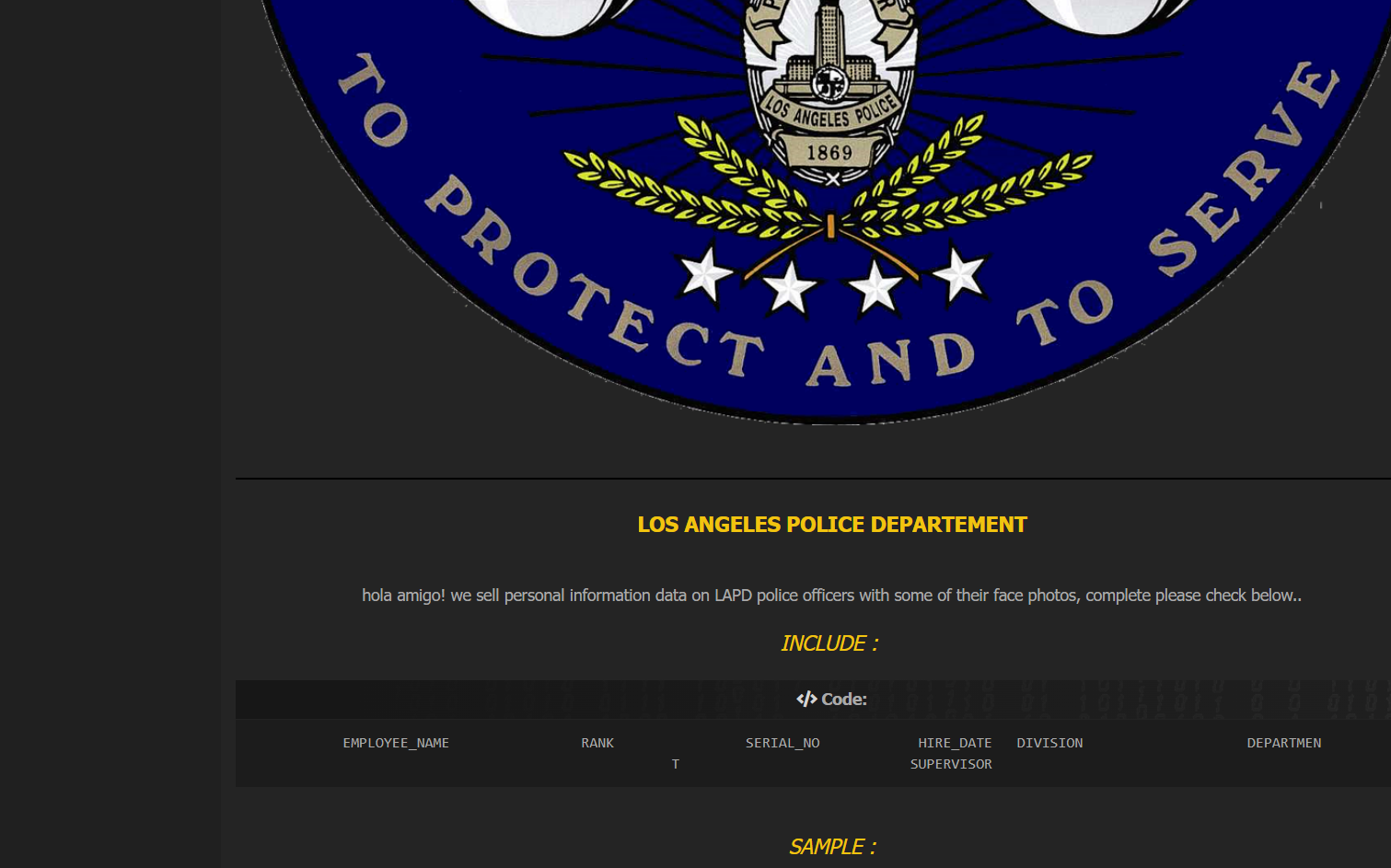Select the SUPERVISOR text in code block
Image resolution: width=1391 pixels, height=868 pixels.
(x=951, y=764)
